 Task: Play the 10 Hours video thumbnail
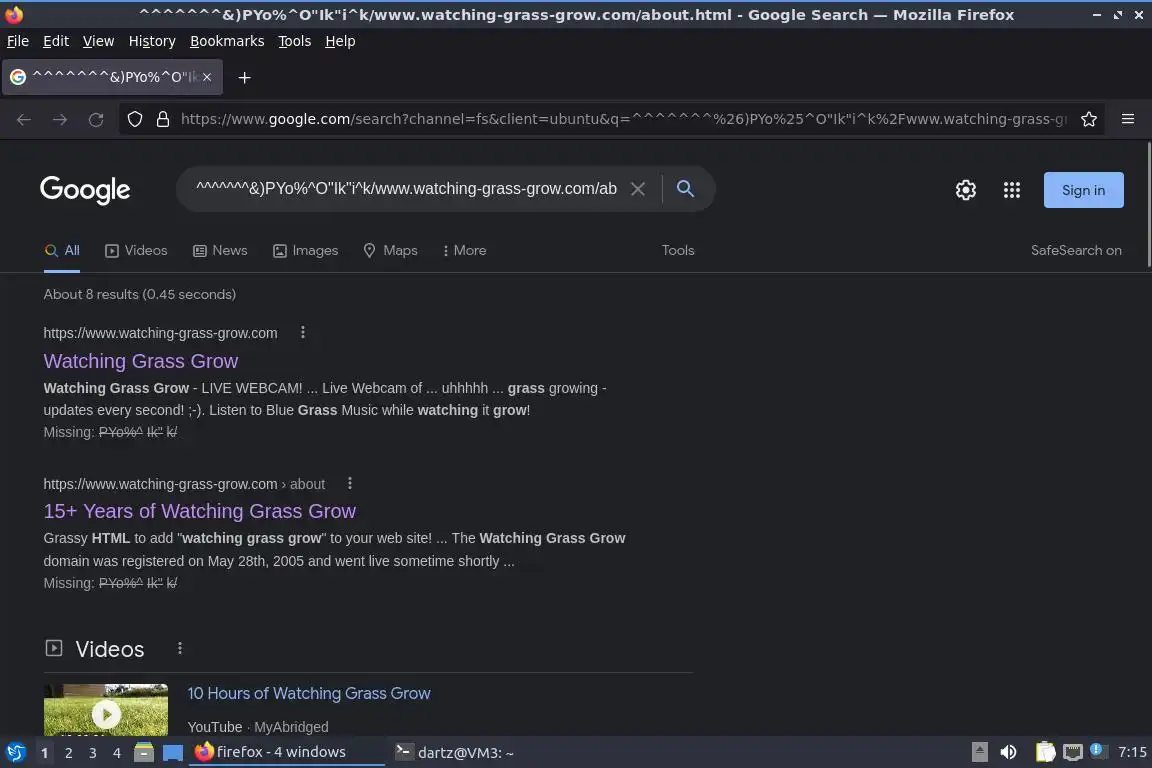tap(106, 710)
